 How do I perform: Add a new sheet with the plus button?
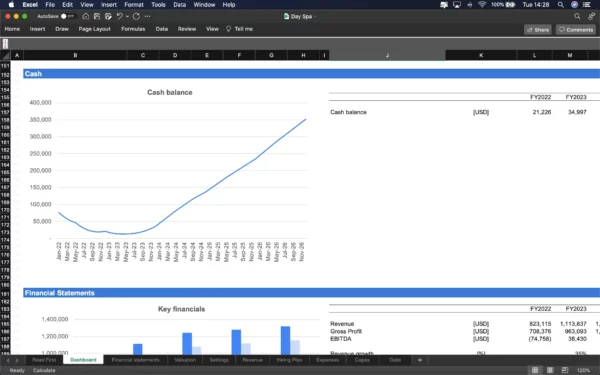pyautogui.click(x=420, y=360)
